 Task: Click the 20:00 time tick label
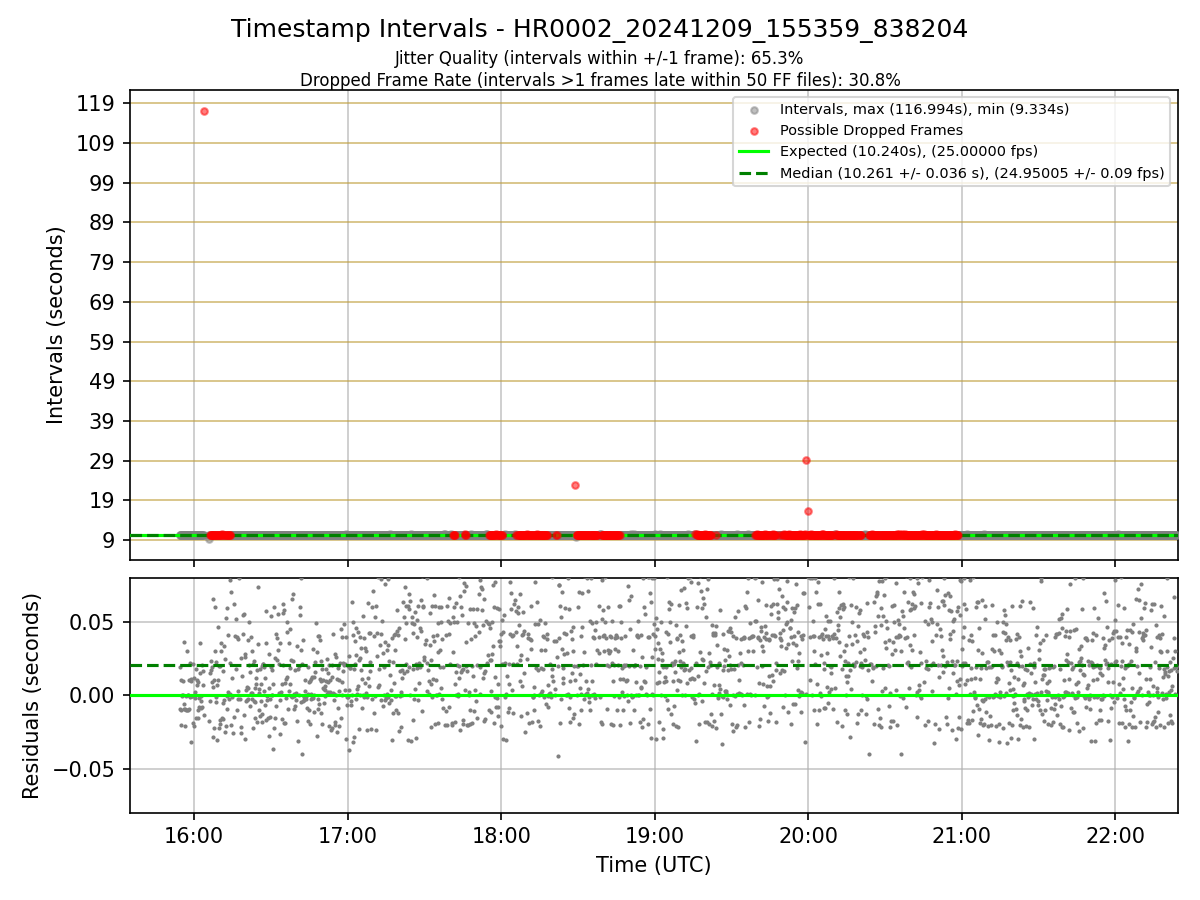(808, 834)
